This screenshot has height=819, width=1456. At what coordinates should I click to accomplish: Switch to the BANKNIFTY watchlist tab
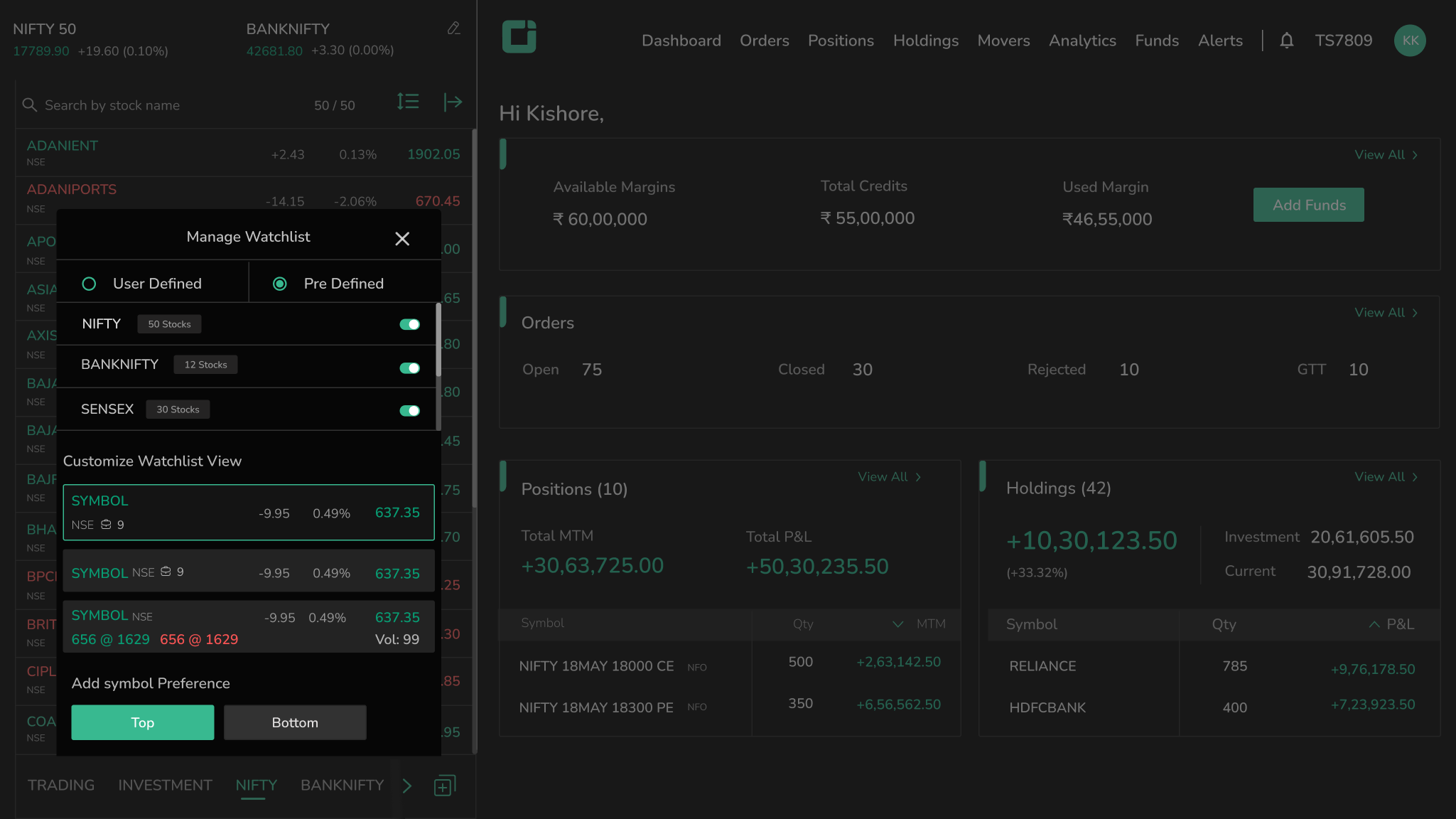[342, 785]
